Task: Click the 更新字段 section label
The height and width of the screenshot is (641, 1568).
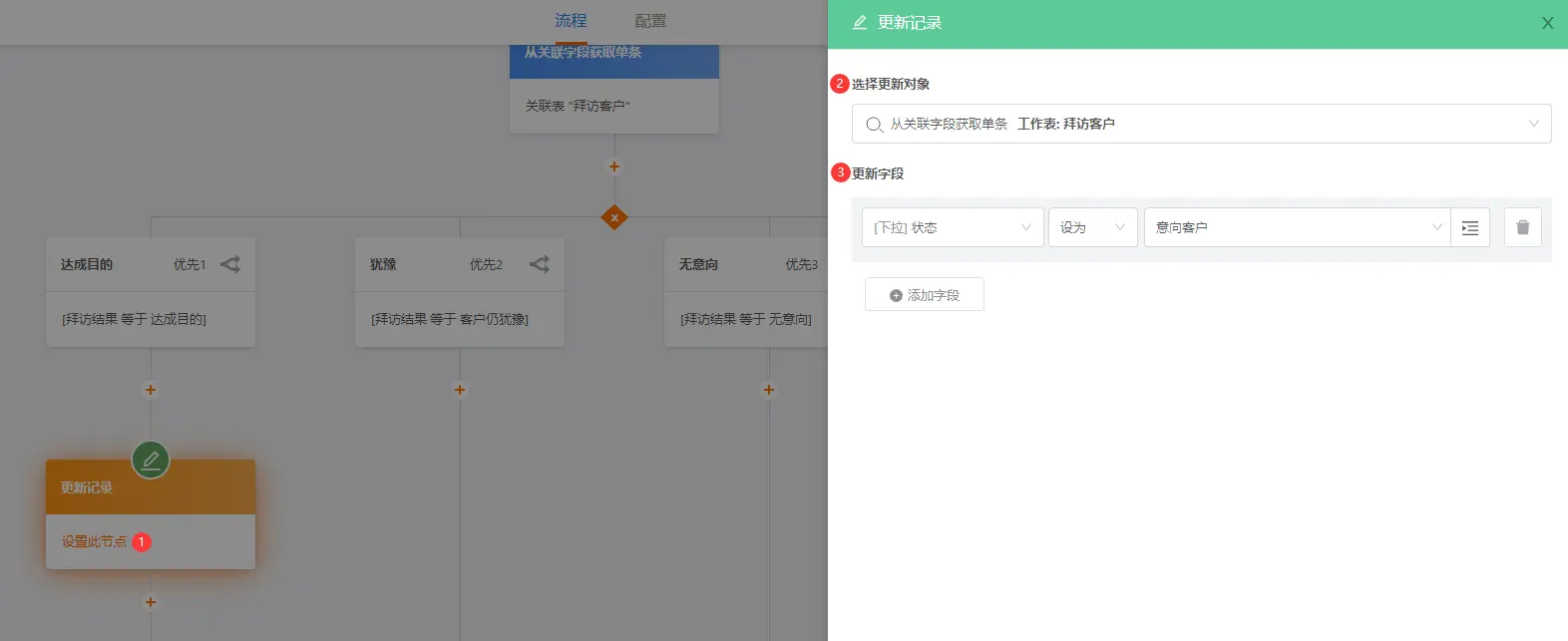Action: [878, 173]
